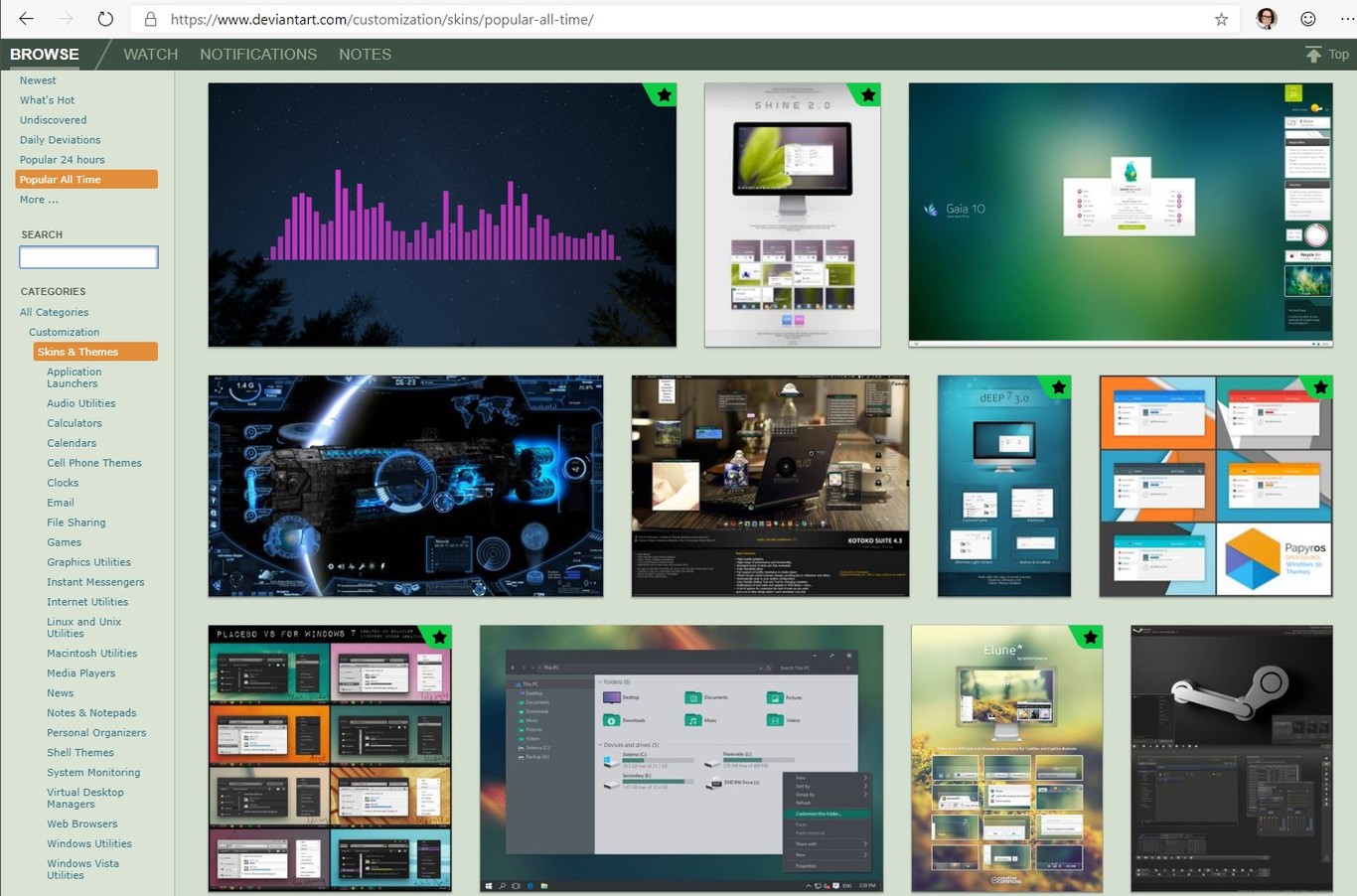The width and height of the screenshot is (1357, 896).
Task: Open the browser profile avatar
Action: pyautogui.click(x=1266, y=19)
